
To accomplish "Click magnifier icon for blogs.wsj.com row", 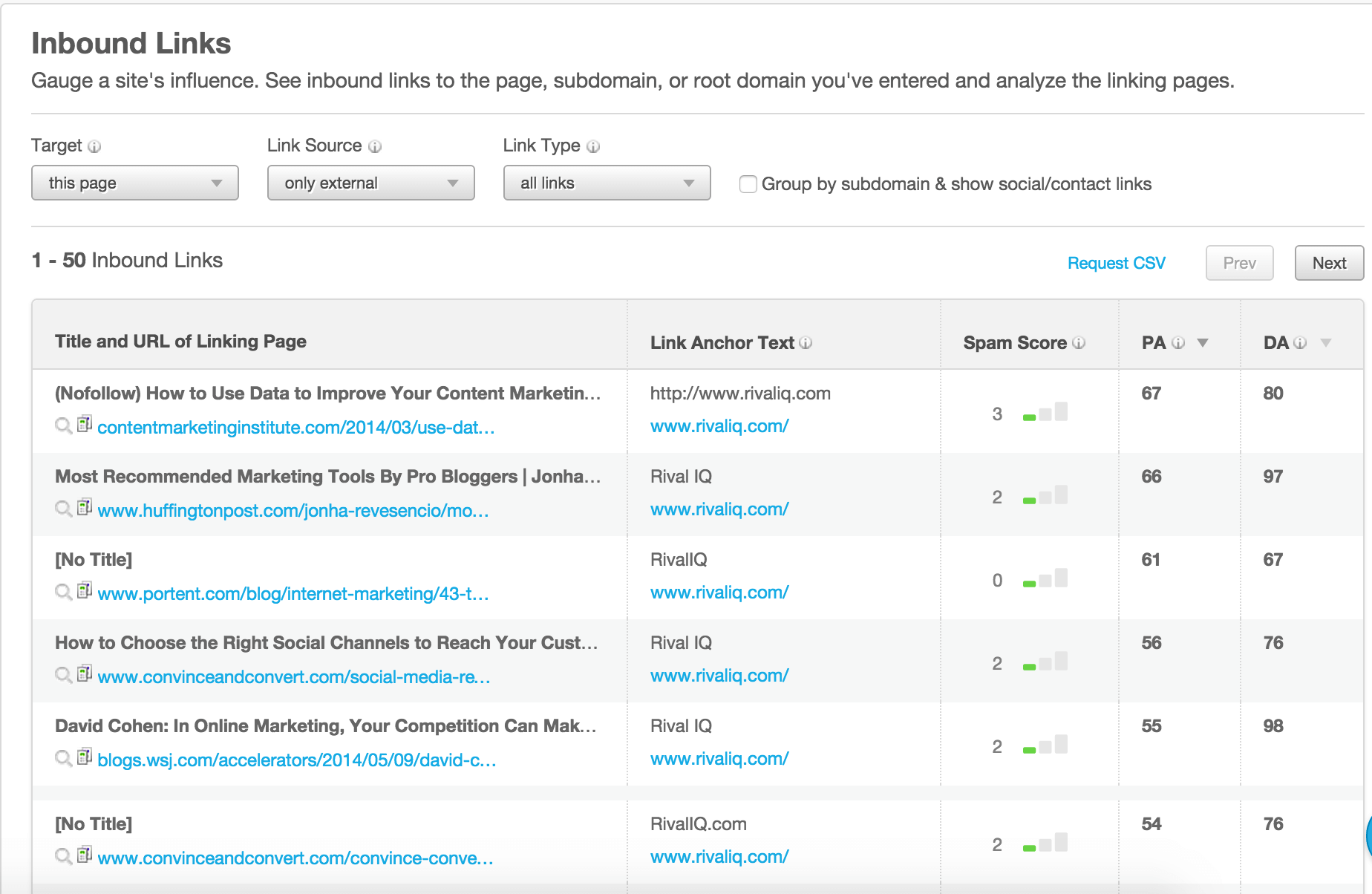I will pyautogui.click(x=64, y=758).
